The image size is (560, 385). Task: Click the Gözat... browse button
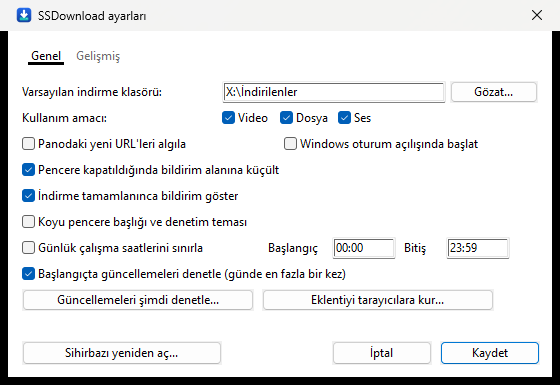(494, 92)
